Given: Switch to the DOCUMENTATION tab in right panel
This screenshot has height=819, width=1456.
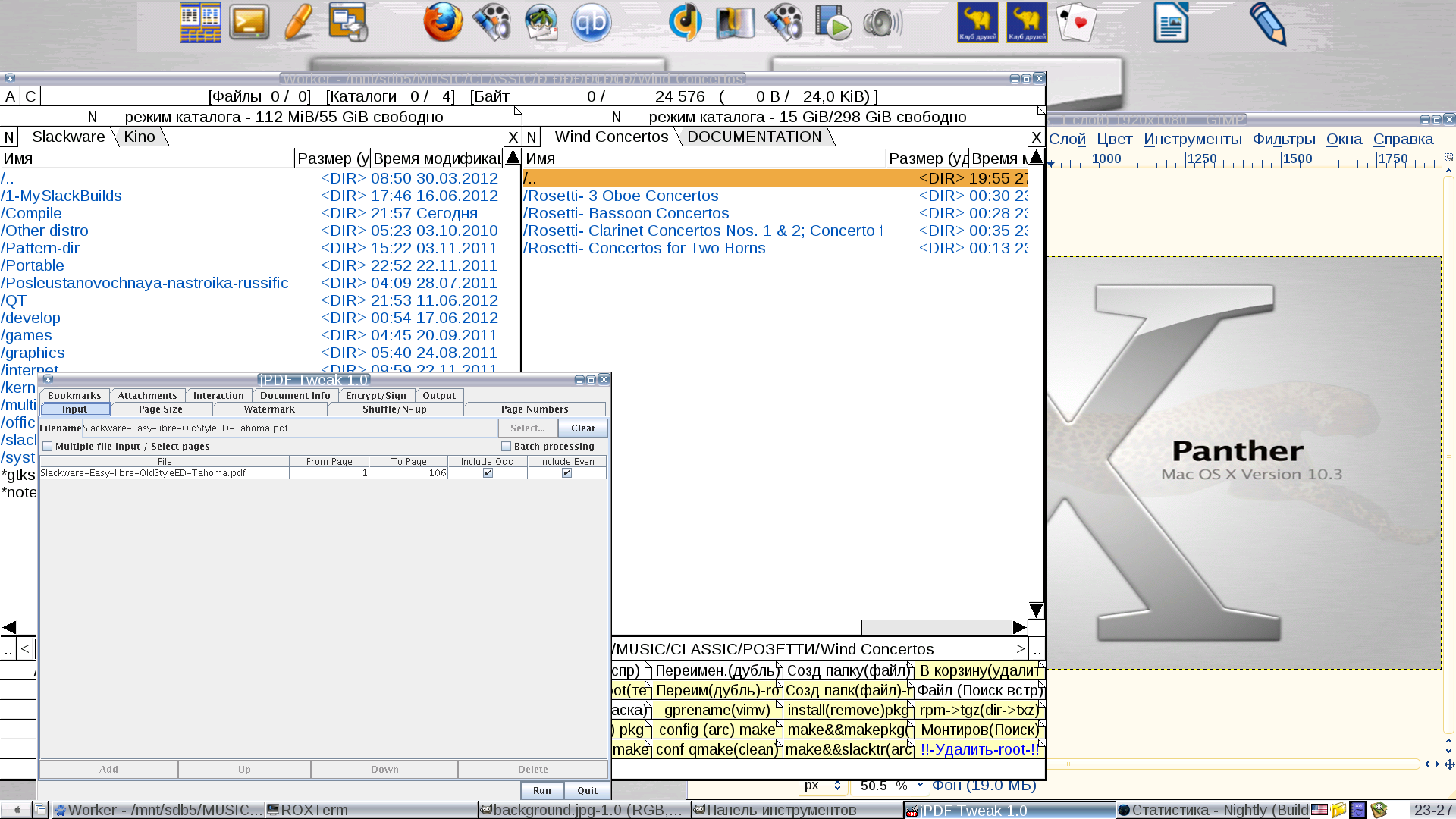Looking at the screenshot, I should 755,137.
